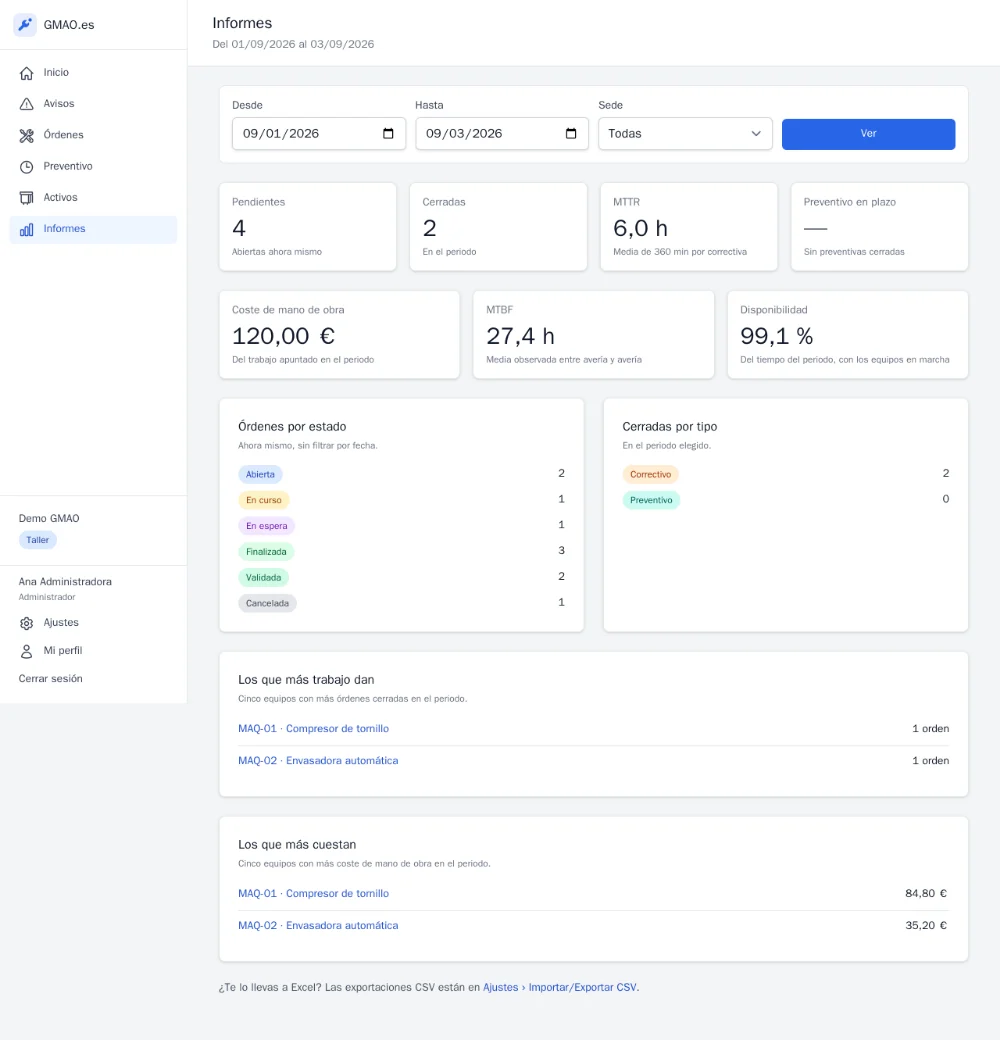
Task: Open MAQ-02 Envasadora automática in most work list
Action: 318,760
